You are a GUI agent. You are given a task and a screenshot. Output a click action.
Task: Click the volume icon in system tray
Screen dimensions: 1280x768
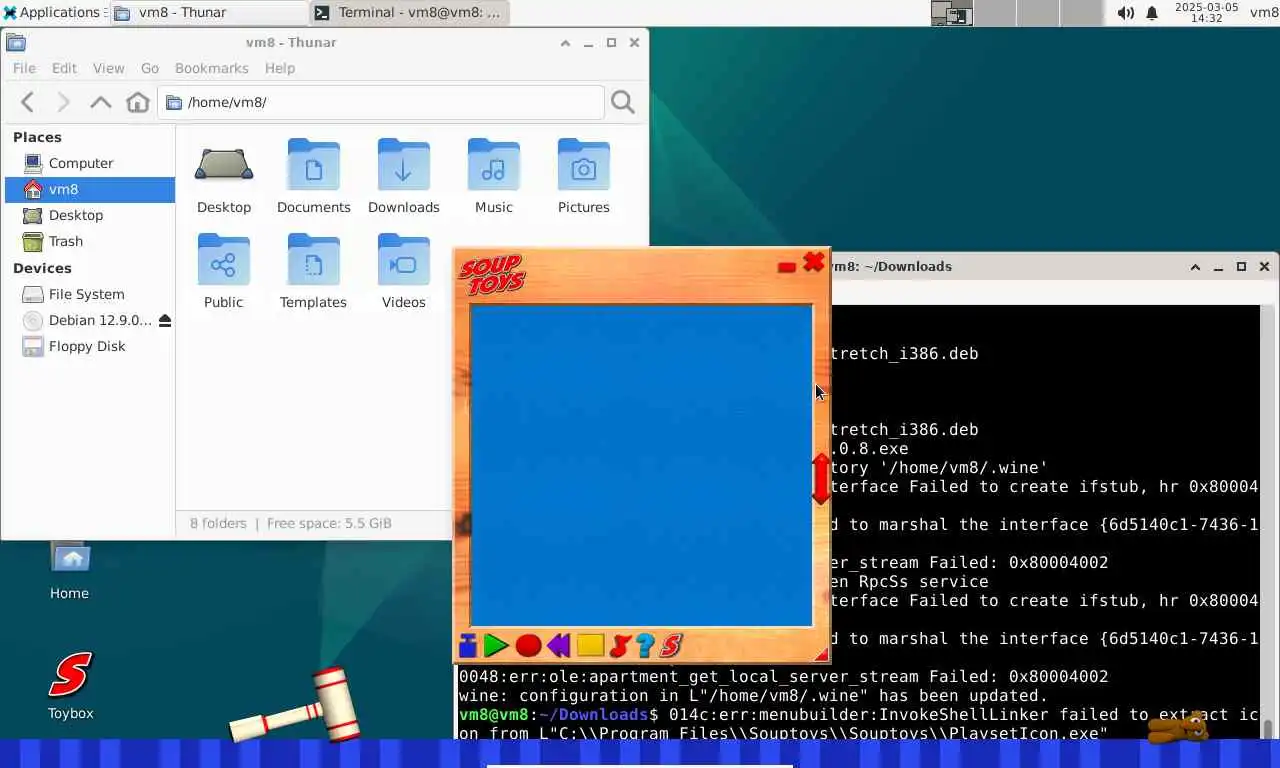1126,13
